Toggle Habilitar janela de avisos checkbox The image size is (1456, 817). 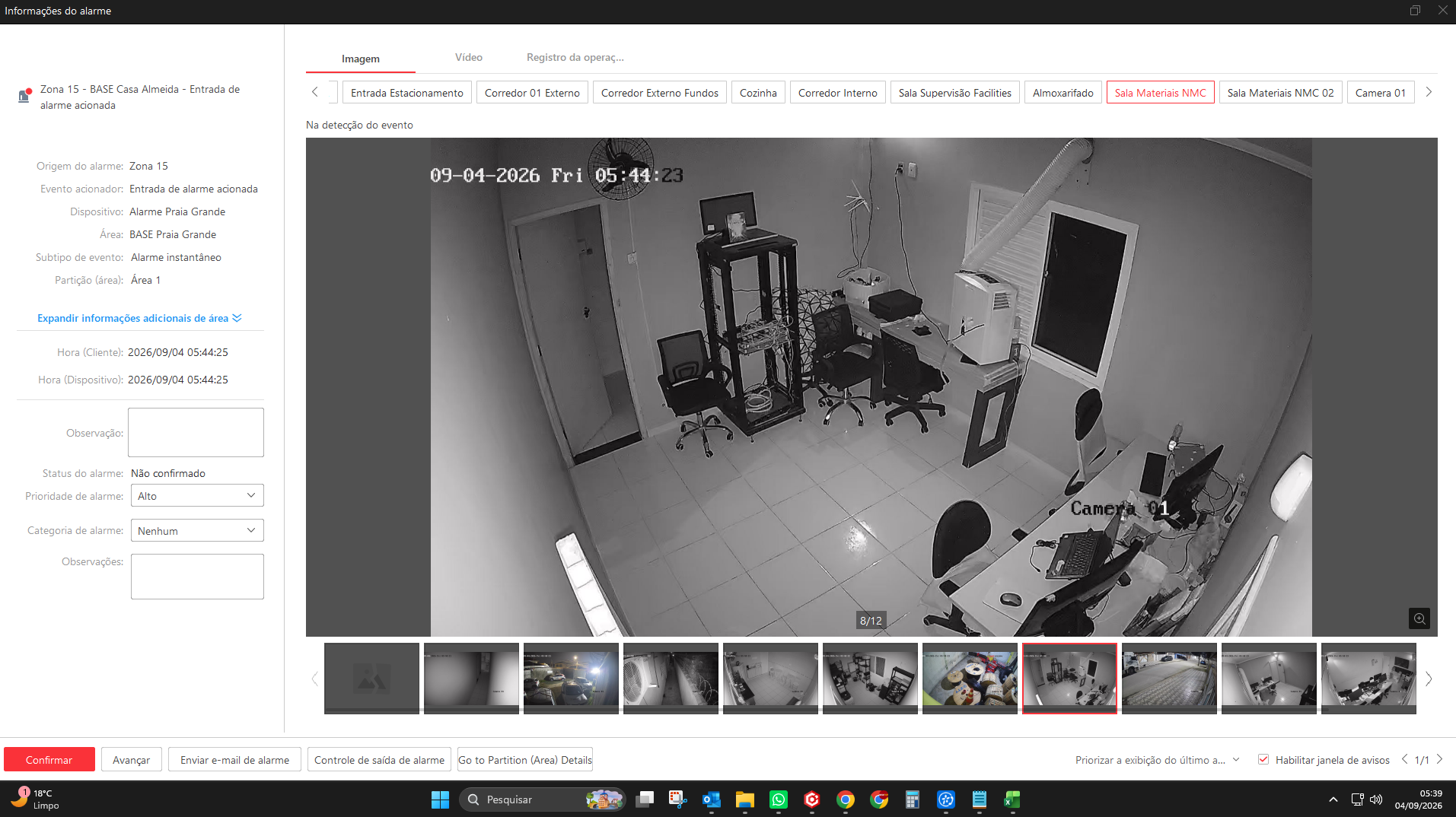coord(1263,759)
